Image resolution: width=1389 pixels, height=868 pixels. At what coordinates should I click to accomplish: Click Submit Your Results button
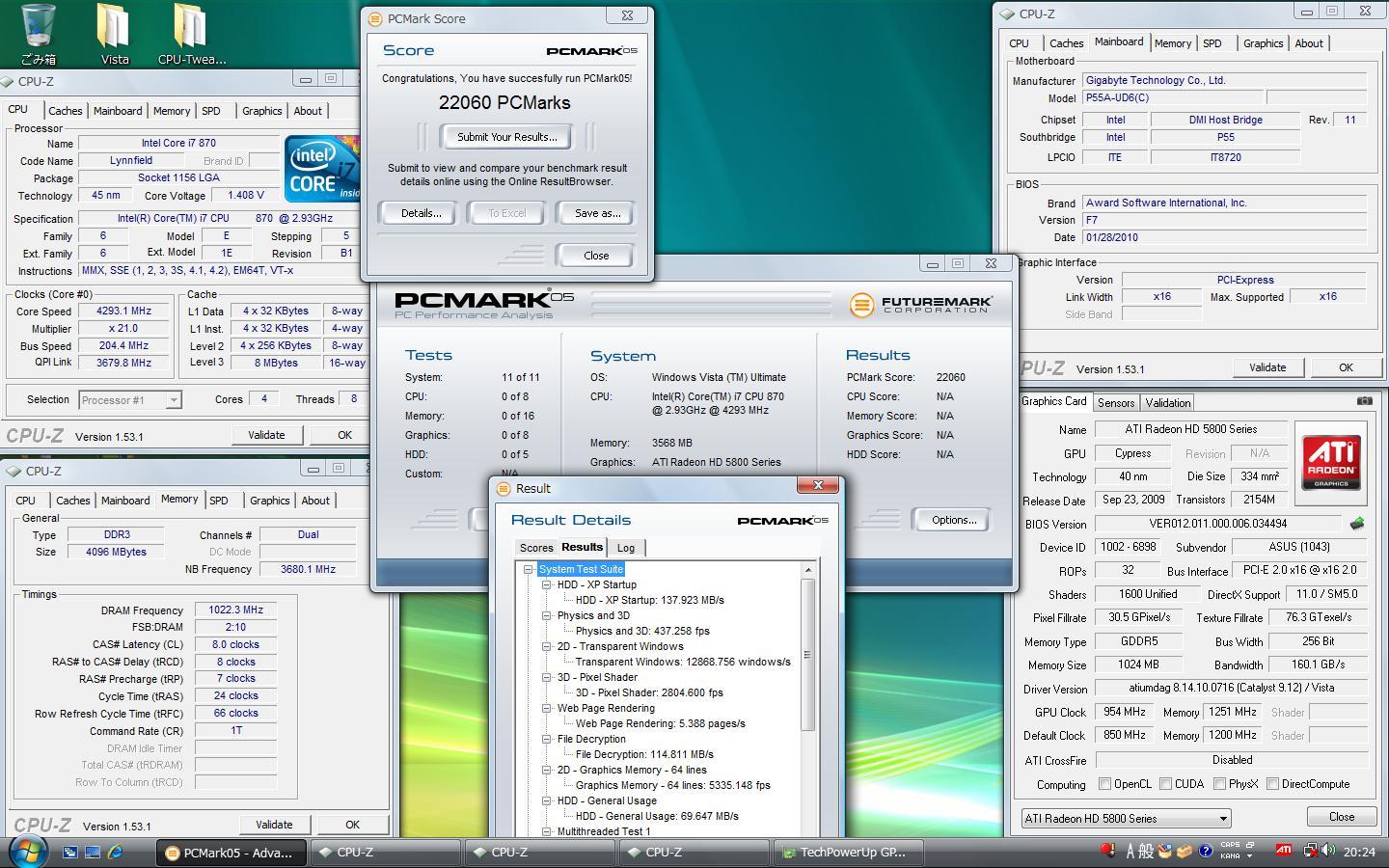click(x=506, y=137)
